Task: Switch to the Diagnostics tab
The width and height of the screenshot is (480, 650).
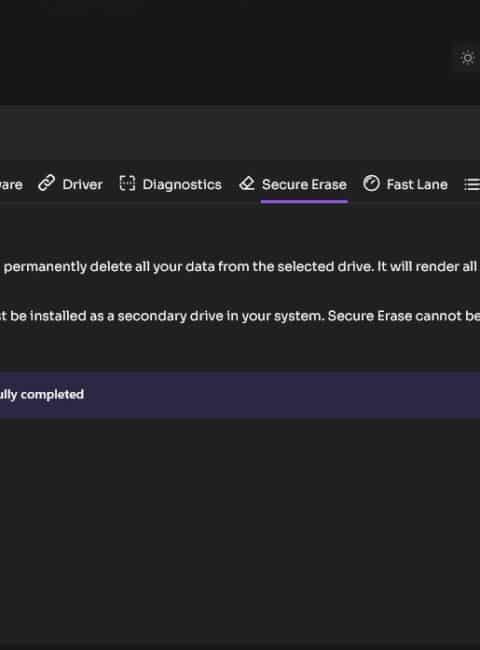Action: pyautogui.click(x=182, y=184)
